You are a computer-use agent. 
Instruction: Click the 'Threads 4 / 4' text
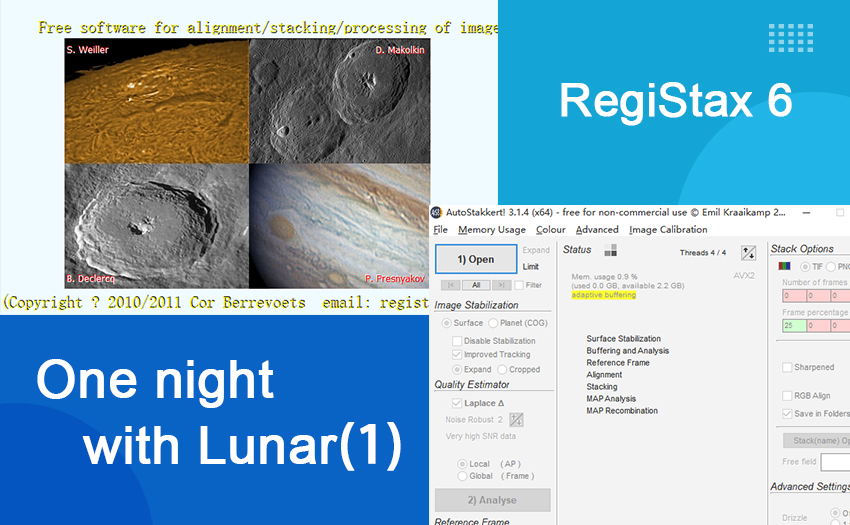(703, 253)
